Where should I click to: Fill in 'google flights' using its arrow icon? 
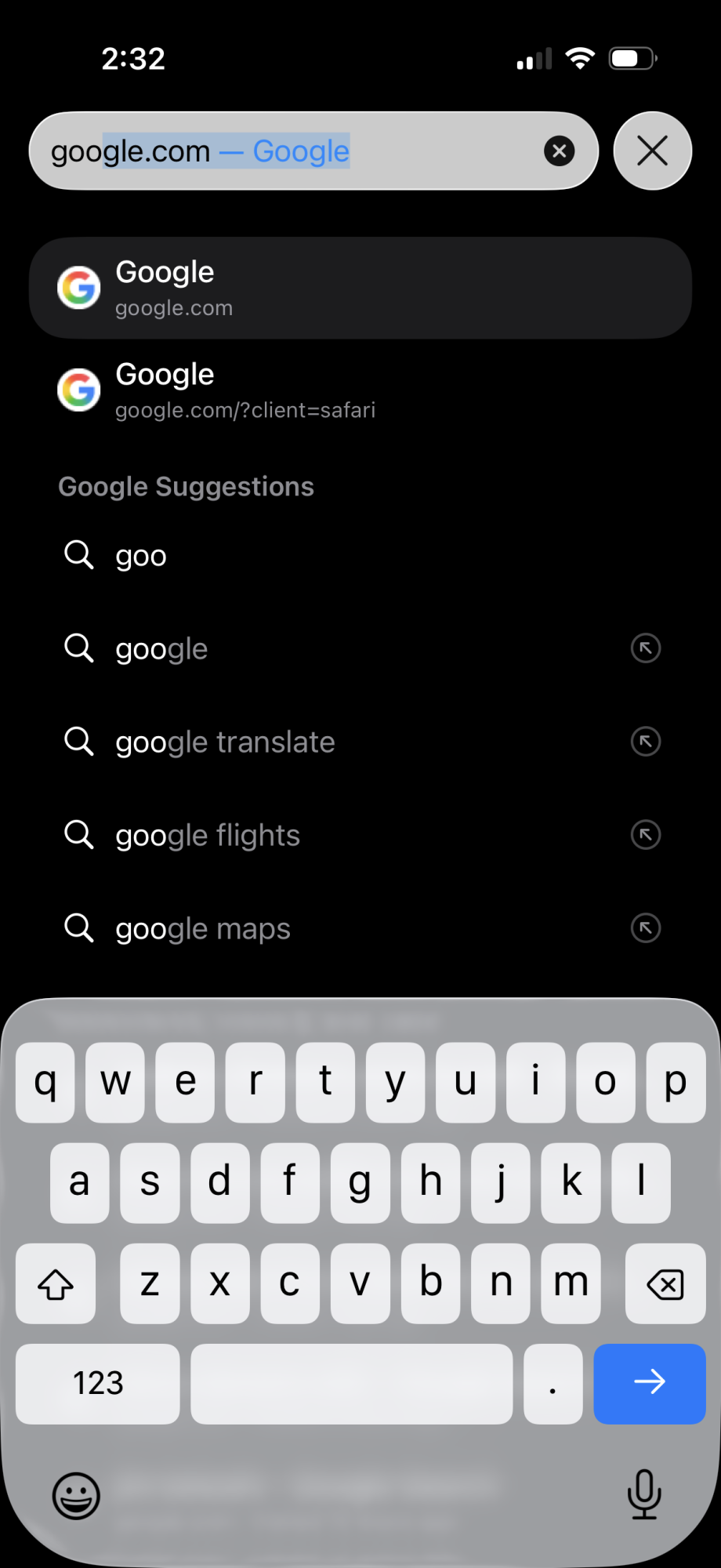(x=646, y=835)
